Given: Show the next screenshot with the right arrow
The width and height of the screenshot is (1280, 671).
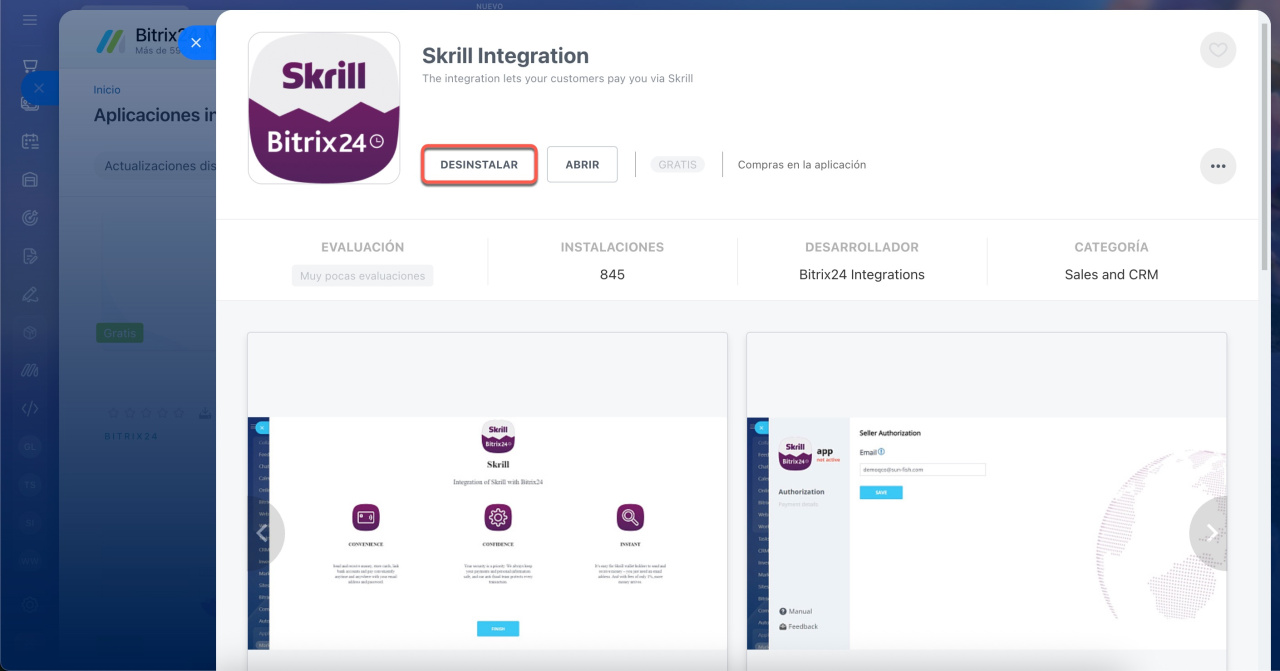Looking at the screenshot, I should (1209, 533).
